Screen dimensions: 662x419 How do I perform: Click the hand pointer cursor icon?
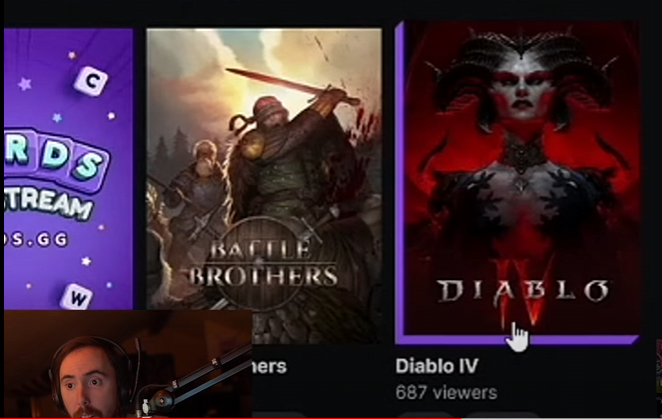[517, 337]
